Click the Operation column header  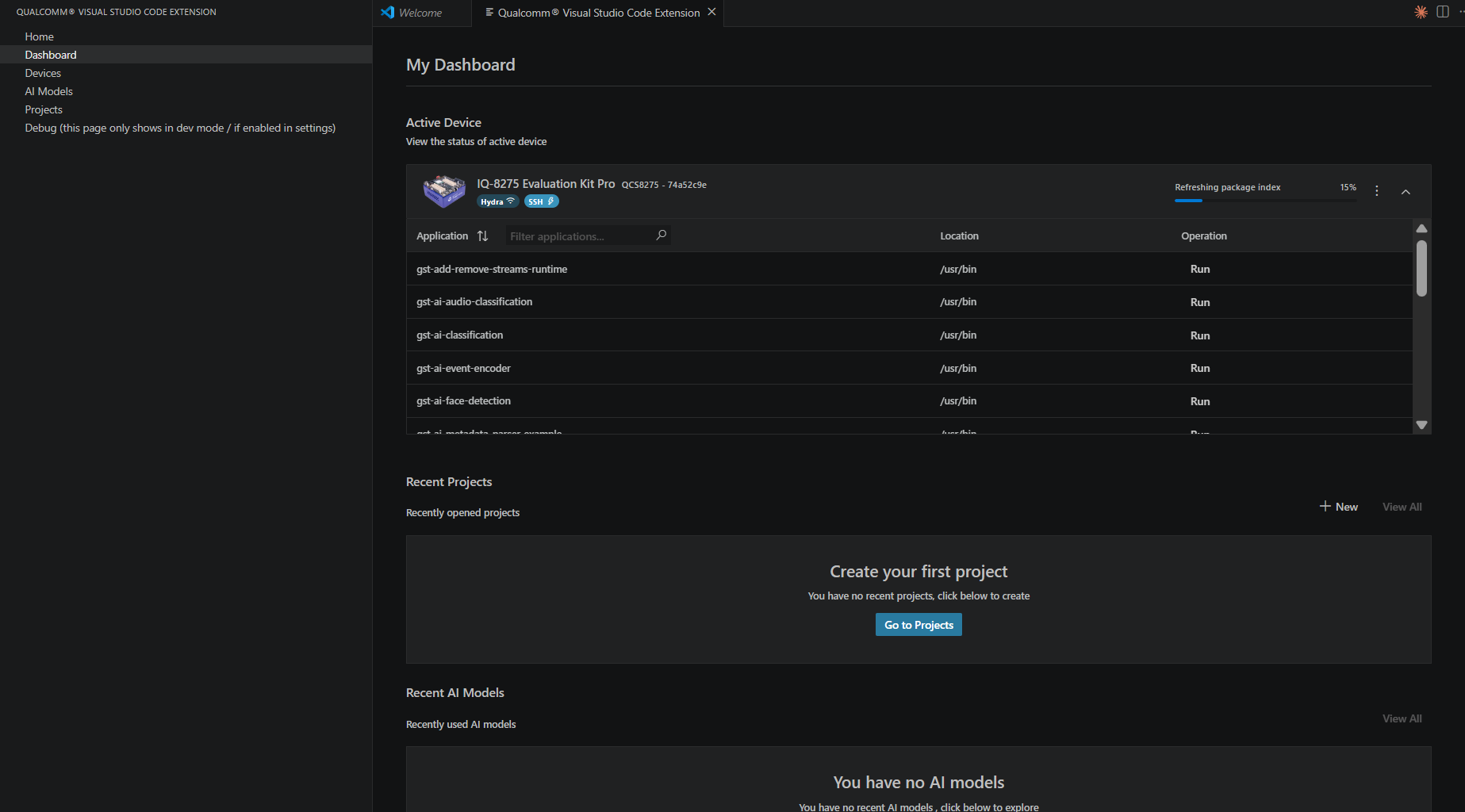pyautogui.click(x=1203, y=236)
